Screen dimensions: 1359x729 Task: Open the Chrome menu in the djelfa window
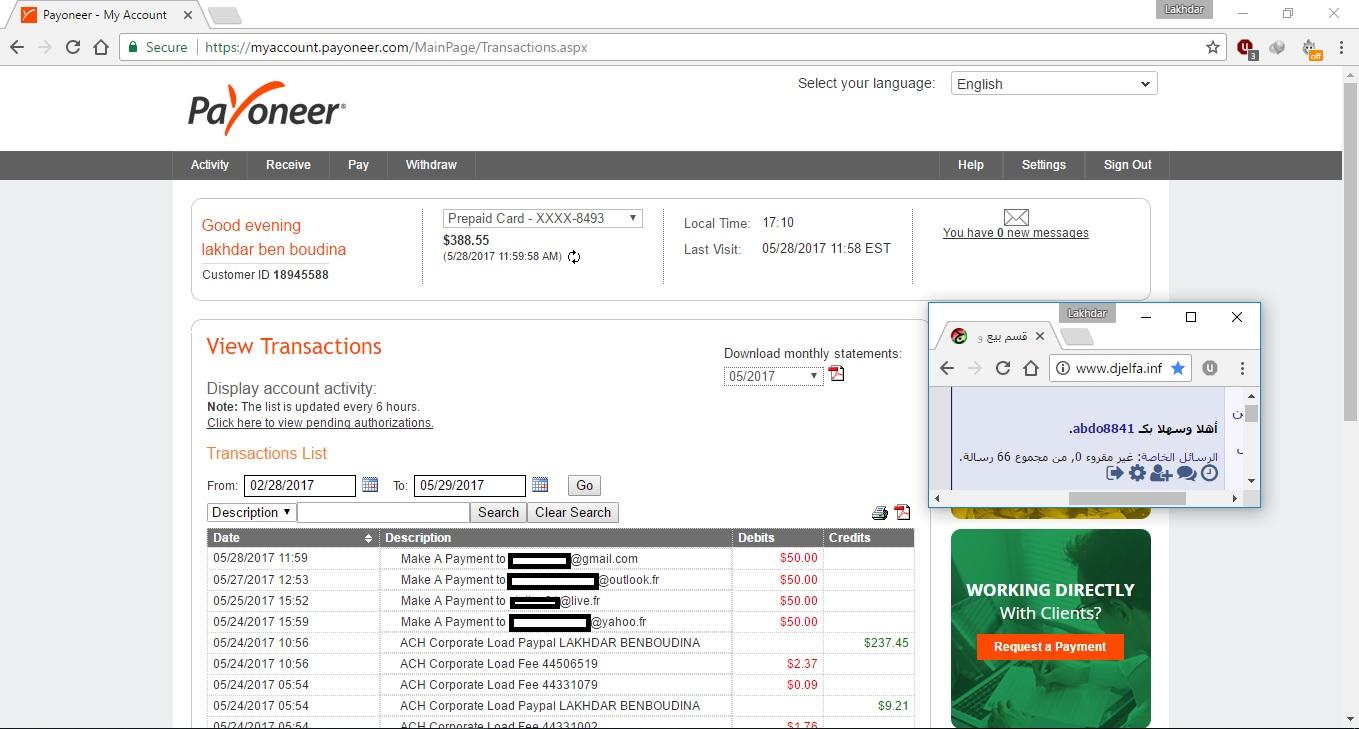click(1242, 368)
